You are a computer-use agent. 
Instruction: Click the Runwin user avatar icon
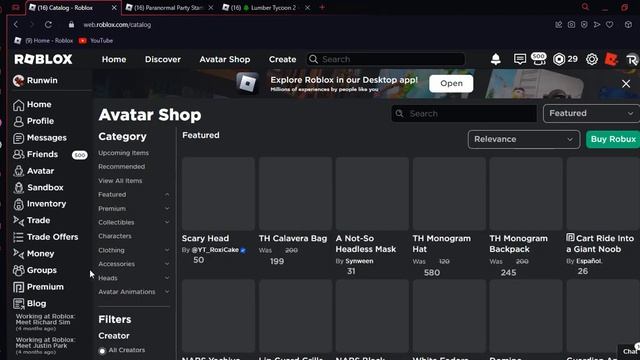click(18, 80)
